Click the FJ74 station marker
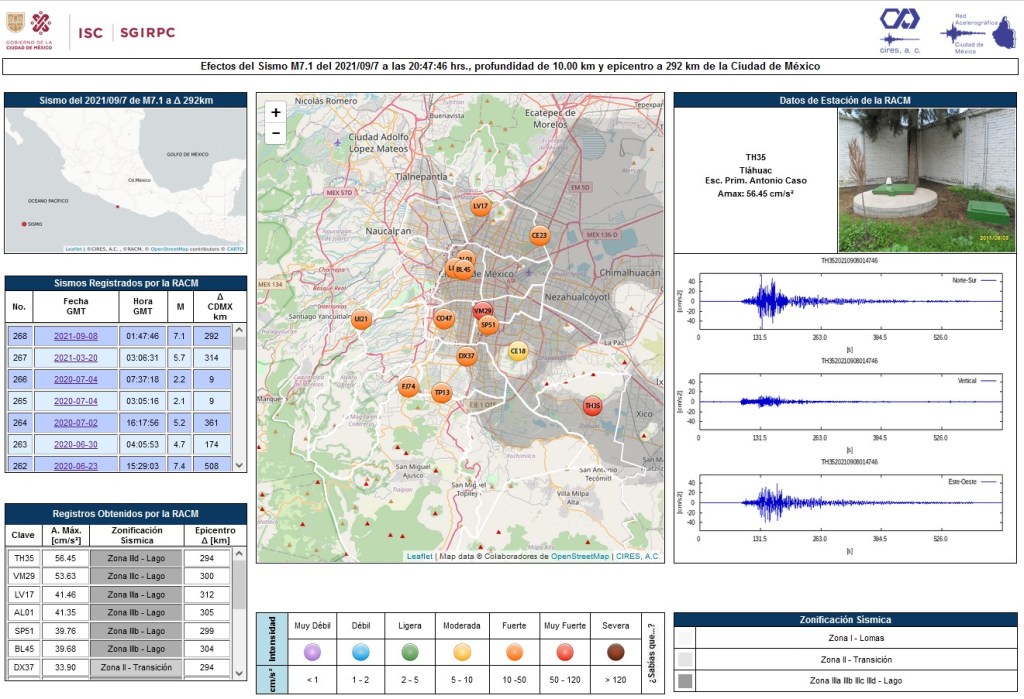 pos(408,387)
